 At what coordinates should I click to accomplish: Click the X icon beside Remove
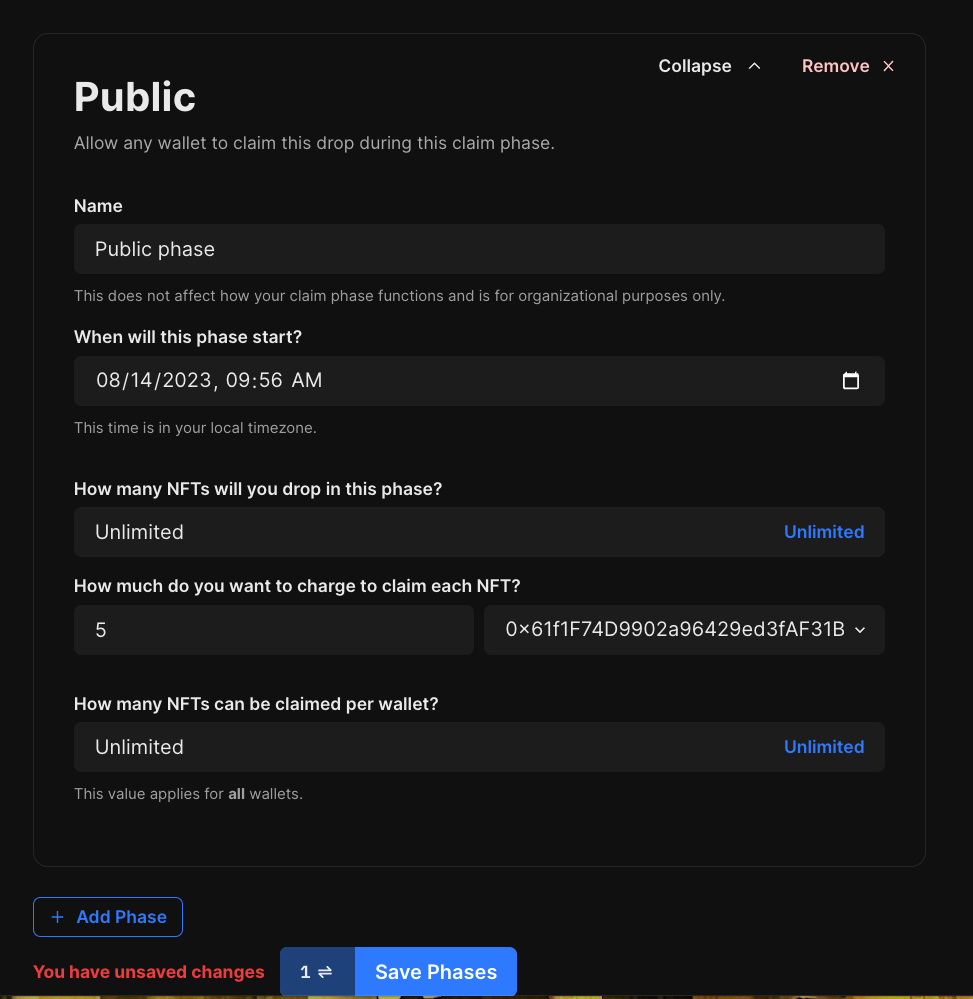[888, 66]
